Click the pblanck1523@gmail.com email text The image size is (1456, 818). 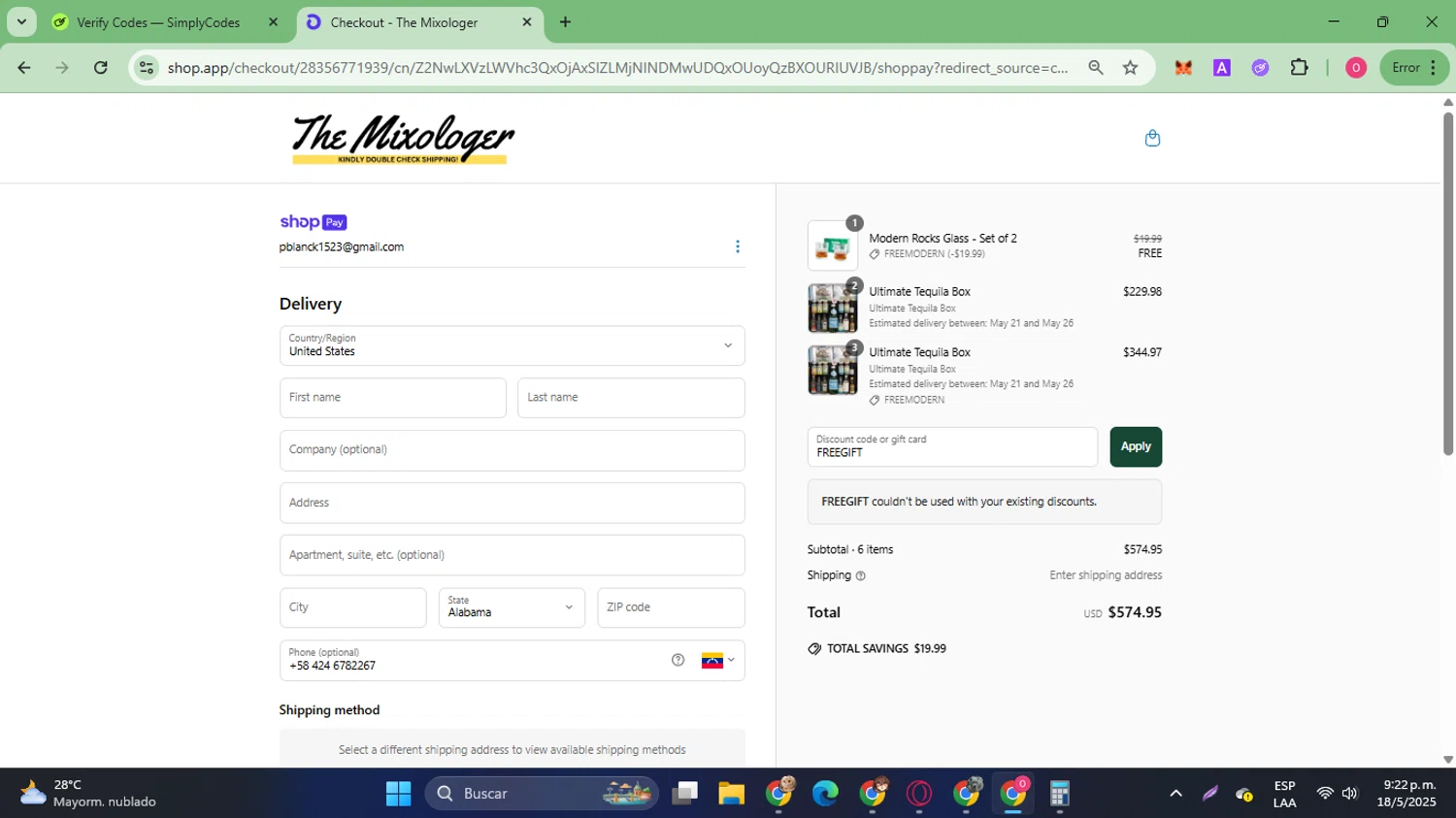342,247
